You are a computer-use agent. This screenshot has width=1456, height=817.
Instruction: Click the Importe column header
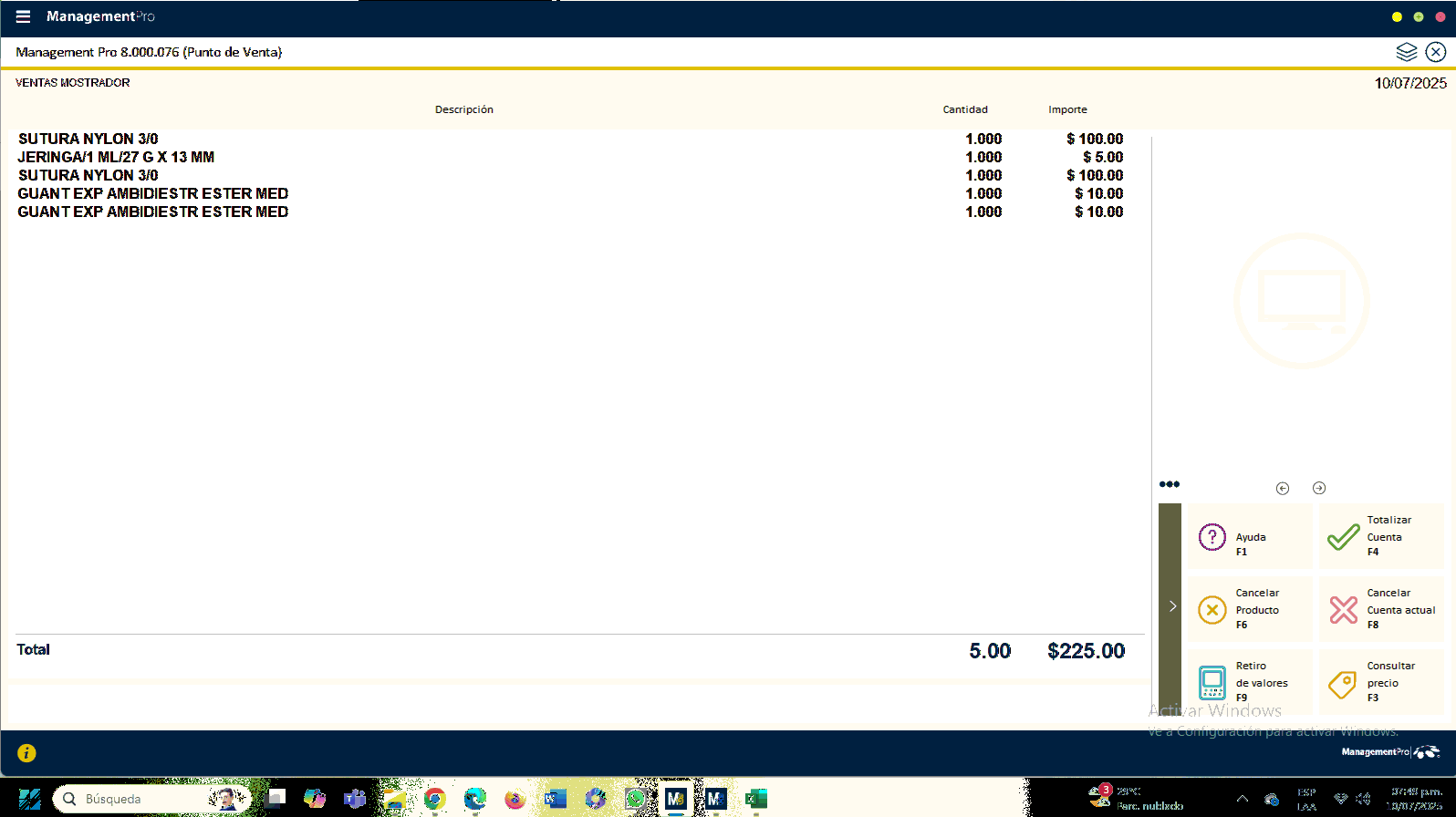[x=1067, y=109]
